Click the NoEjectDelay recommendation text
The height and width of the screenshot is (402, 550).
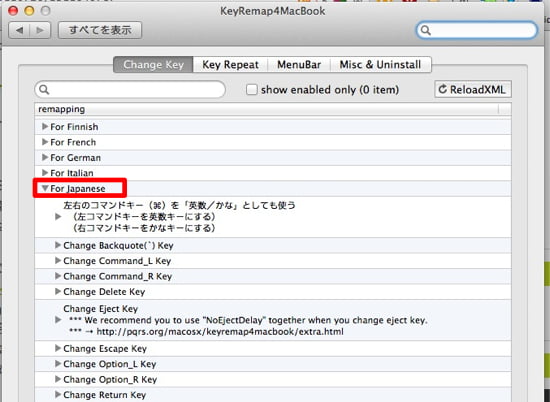[248, 320]
